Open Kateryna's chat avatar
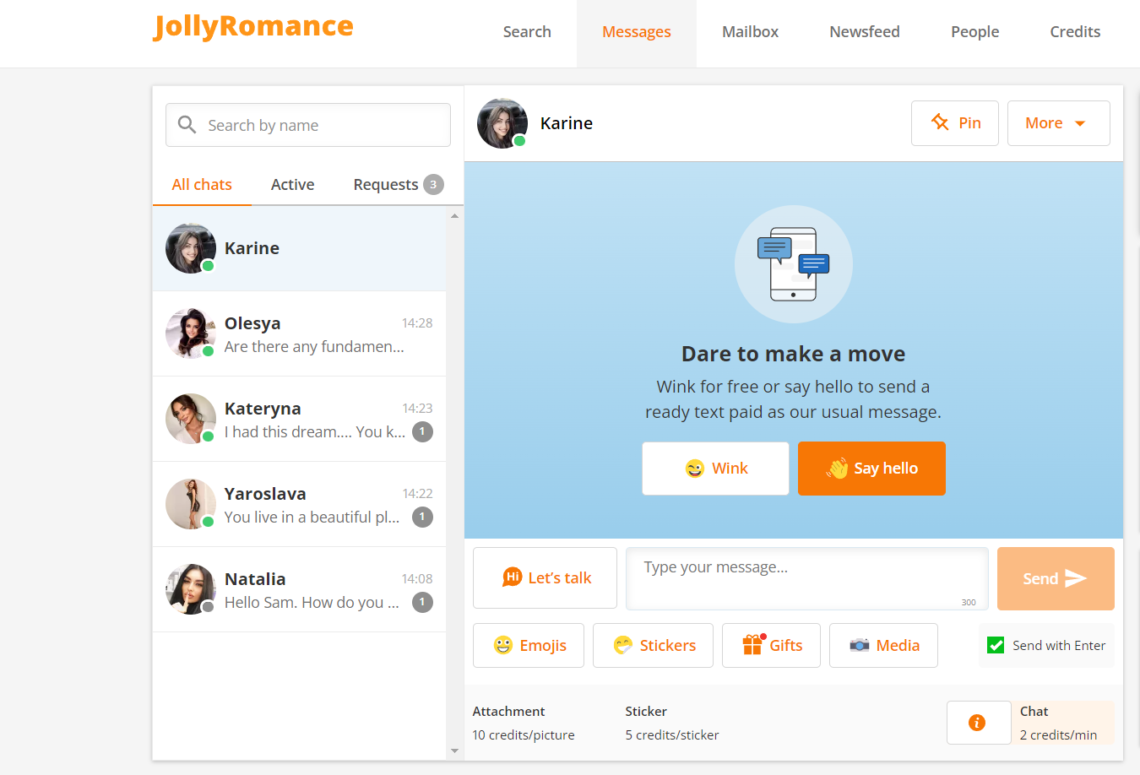The height and width of the screenshot is (775, 1140). pyautogui.click(x=190, y=419)
